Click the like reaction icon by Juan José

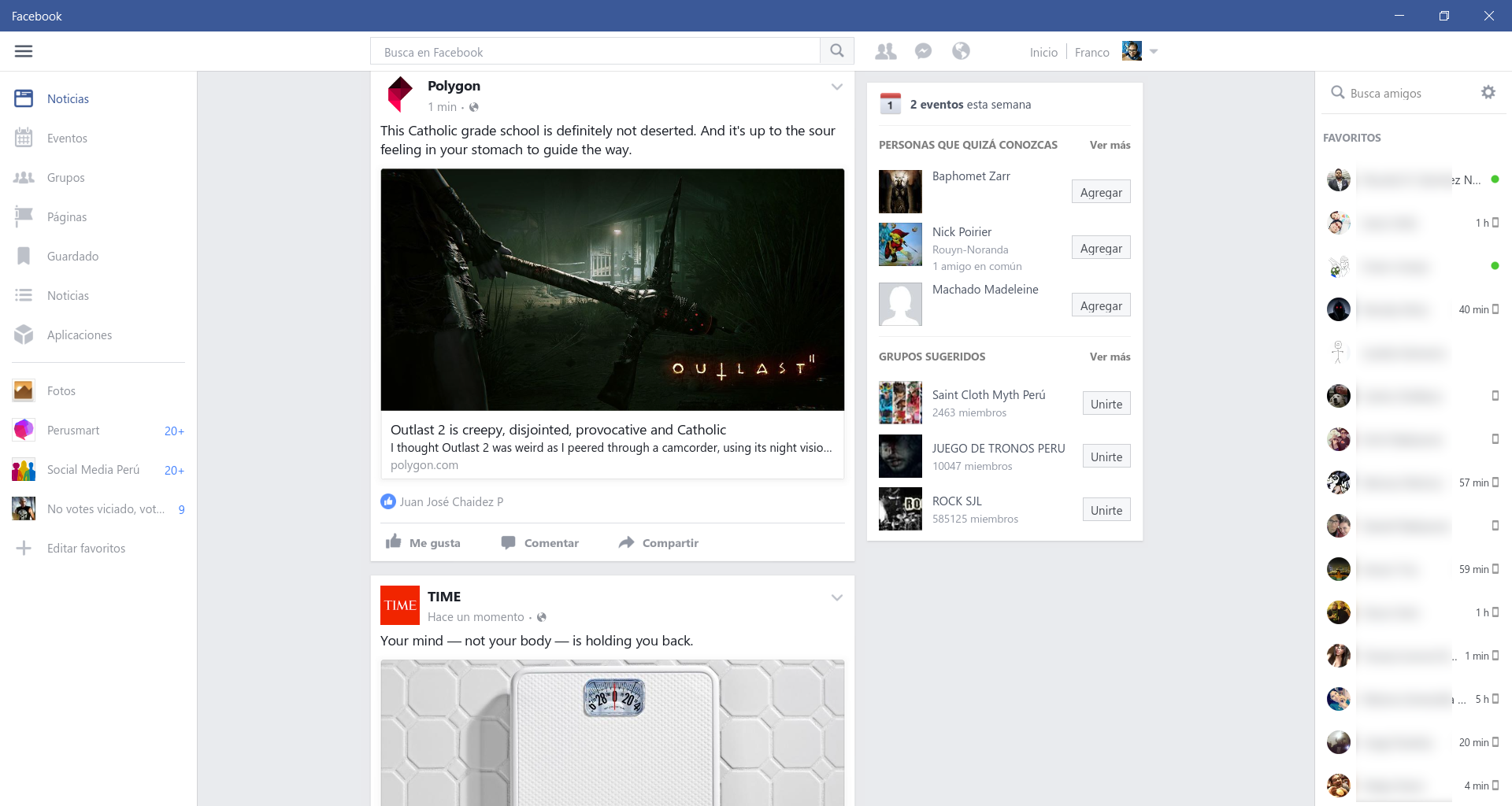pos(388,501)
